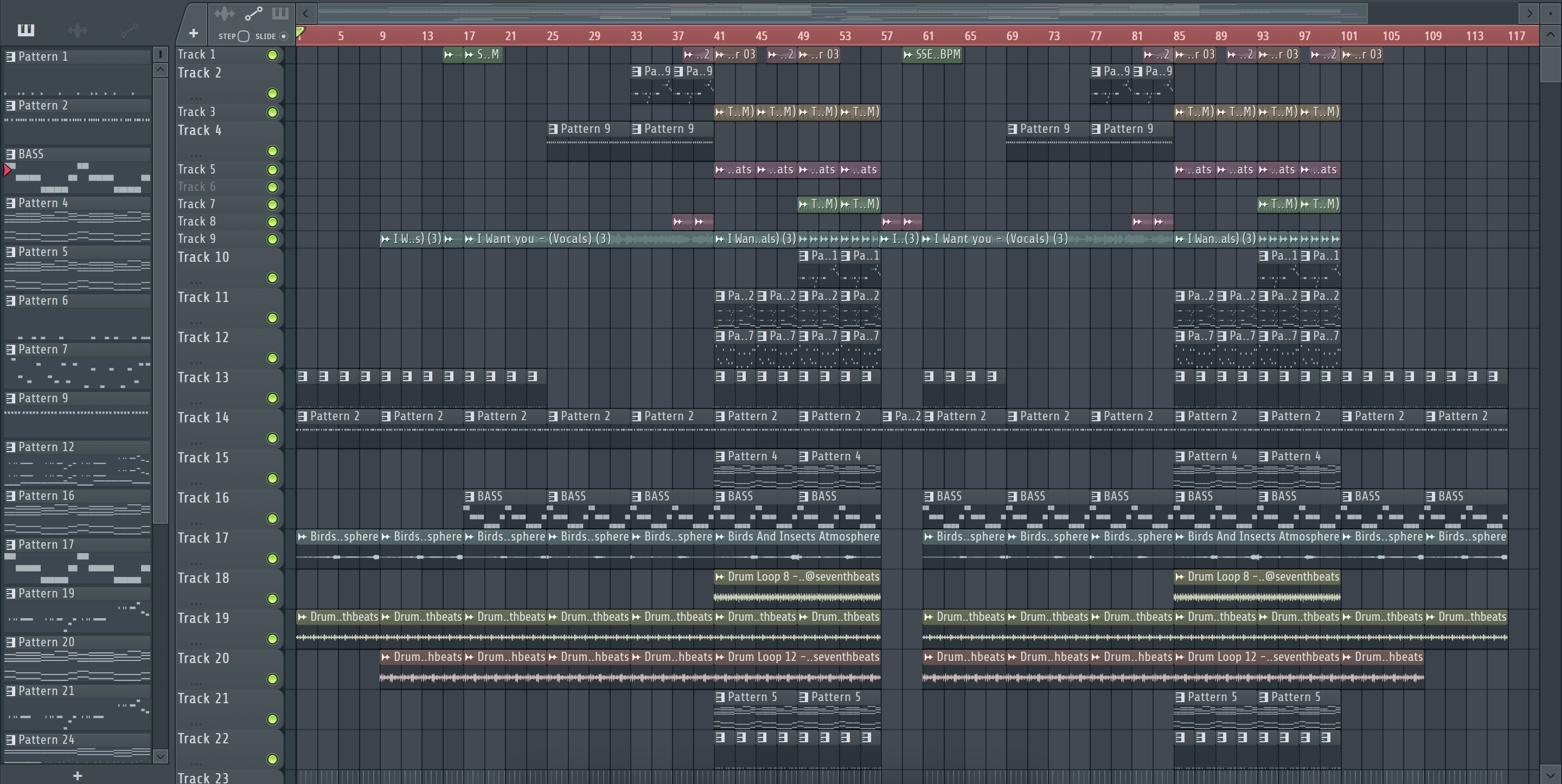This screenshot has height=784, width=1562.
Task: Click the playlist vertical scrollbar thumb
Action: (1550, 63)
